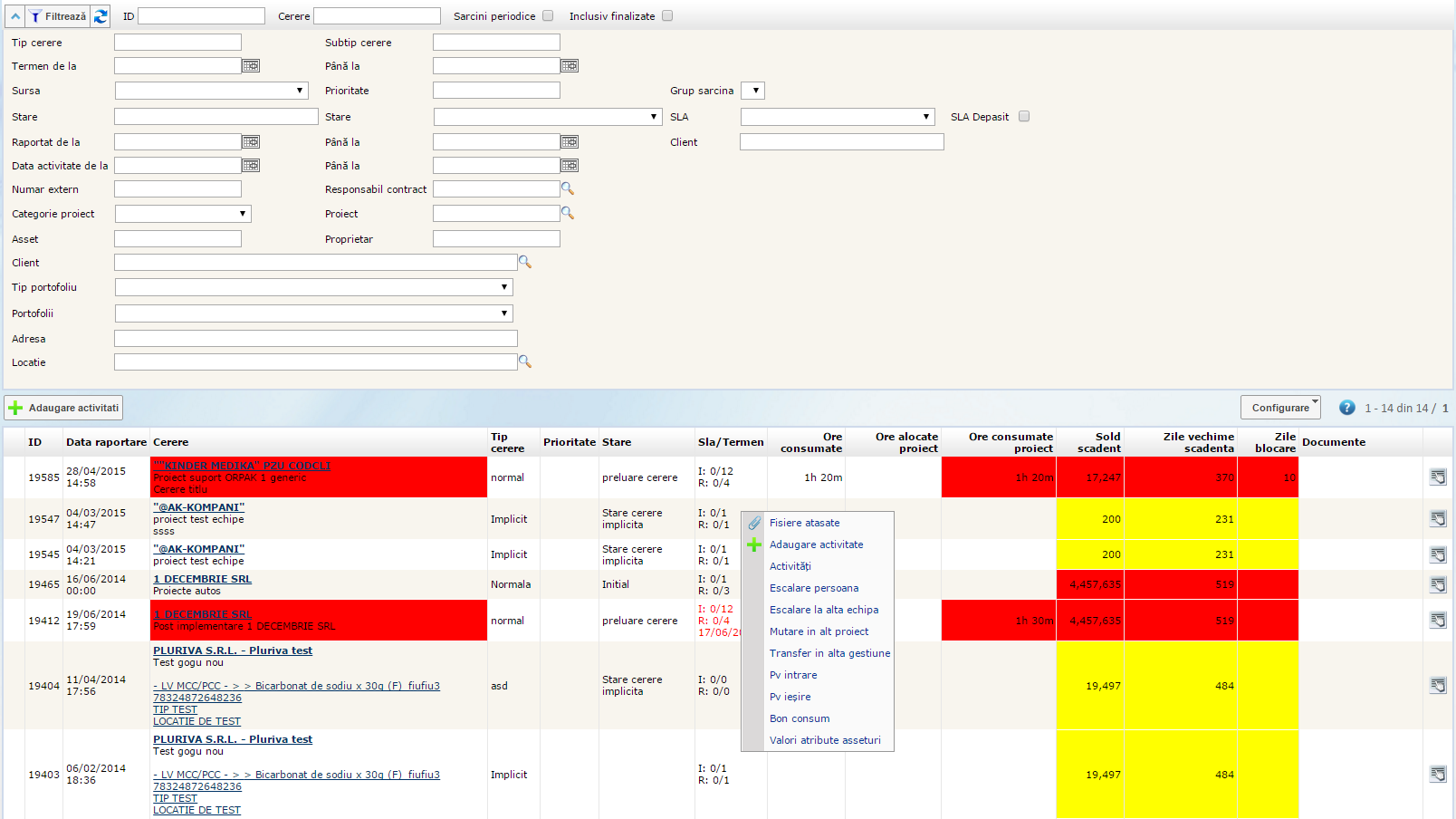Click the search magnifier beside Locatie field

click(x=524, y=361)
